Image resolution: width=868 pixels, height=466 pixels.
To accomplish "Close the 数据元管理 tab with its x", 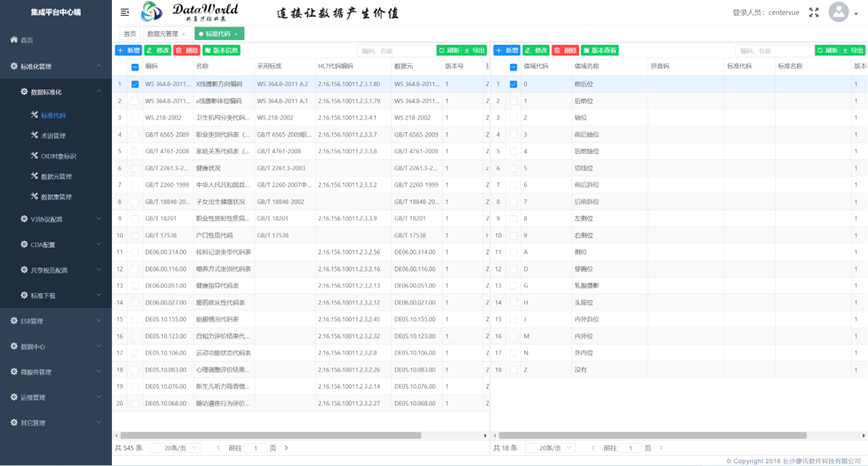I will [184, 34].
